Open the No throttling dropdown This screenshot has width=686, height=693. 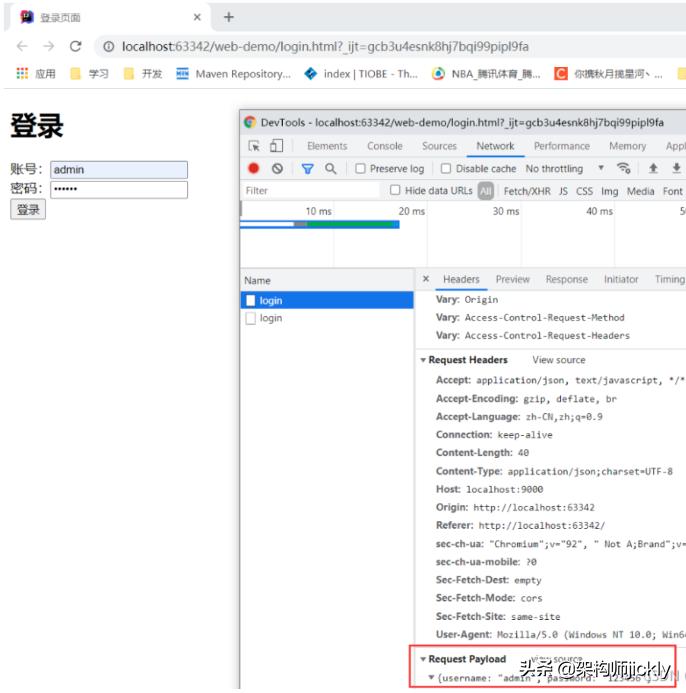(x=564, y=168)
